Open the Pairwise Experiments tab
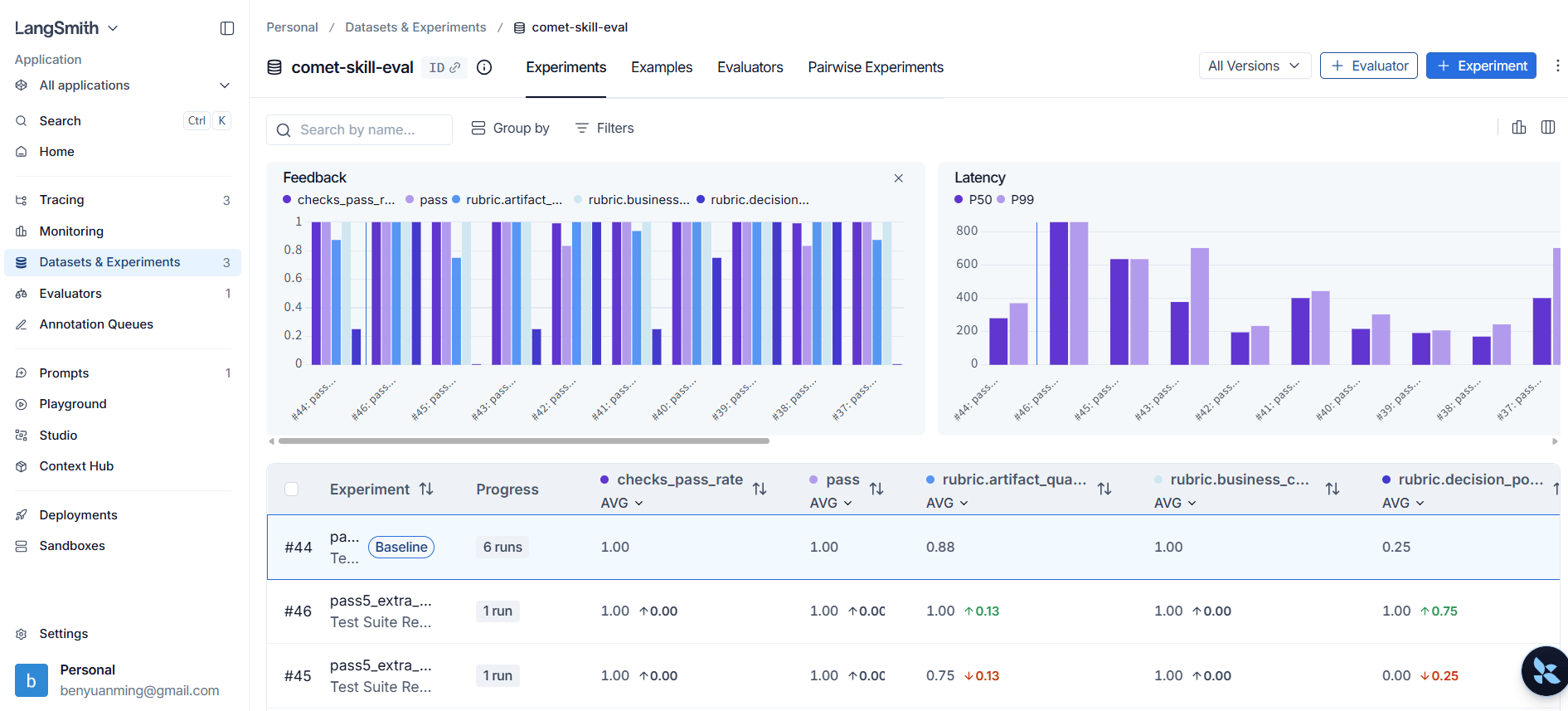 (x=876, y=67)
